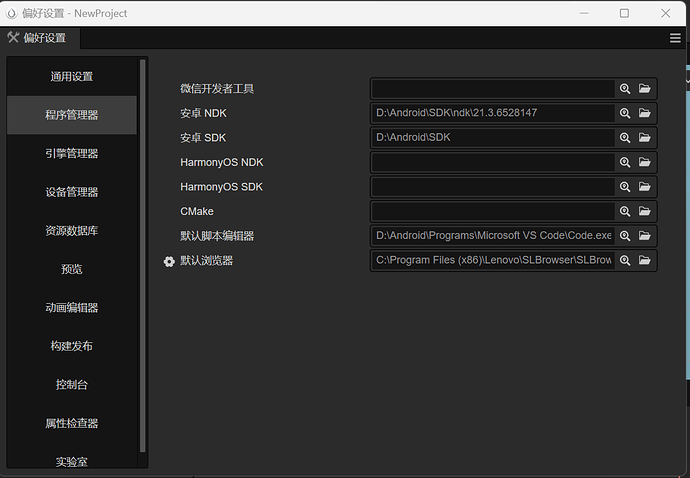The width and height of the screenshot is (690, 478).
Task: Maximize the 偏好设置 window
Action: (x=624, y=13)
